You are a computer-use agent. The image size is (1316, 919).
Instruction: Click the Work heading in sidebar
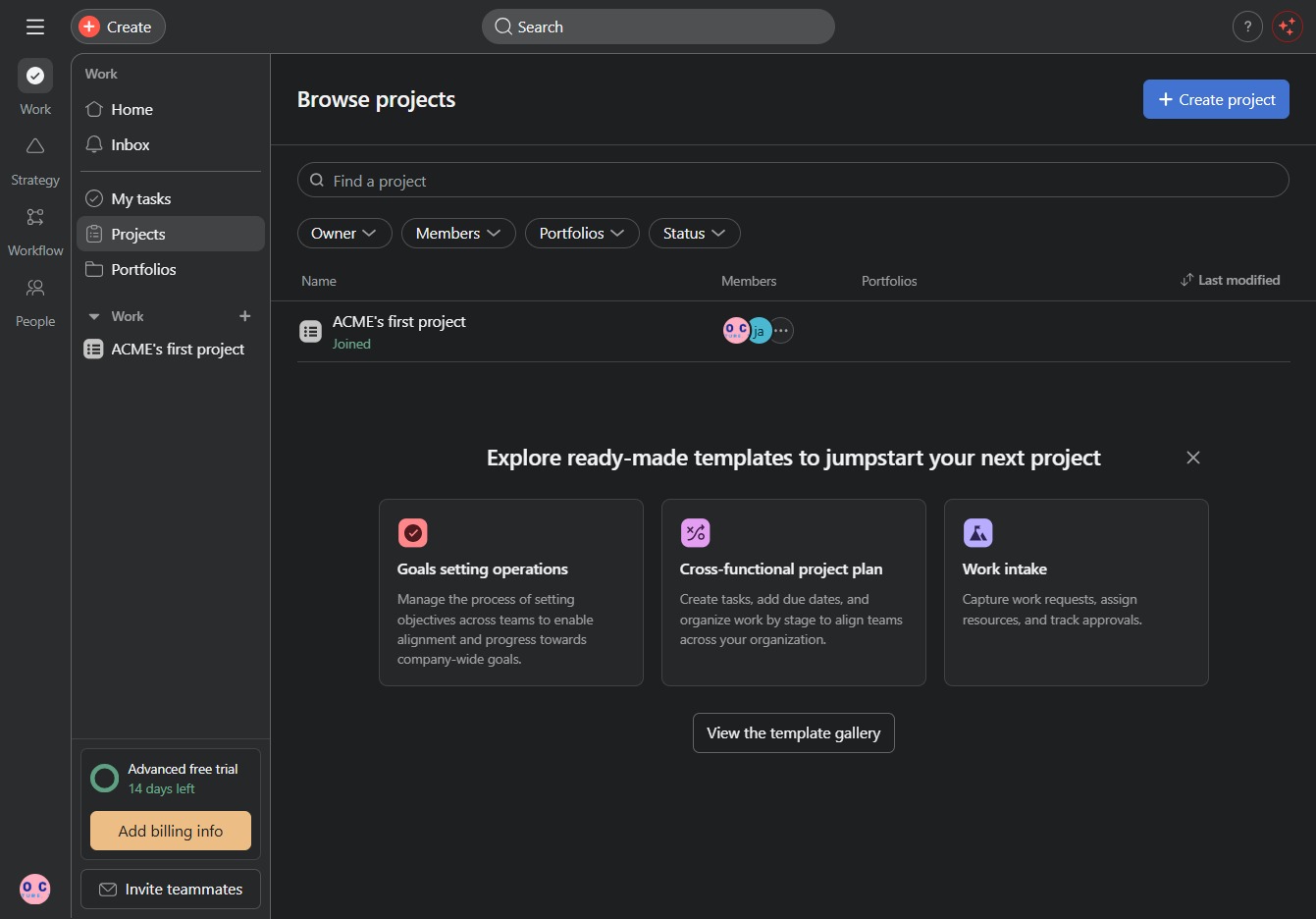click(101, 74)
